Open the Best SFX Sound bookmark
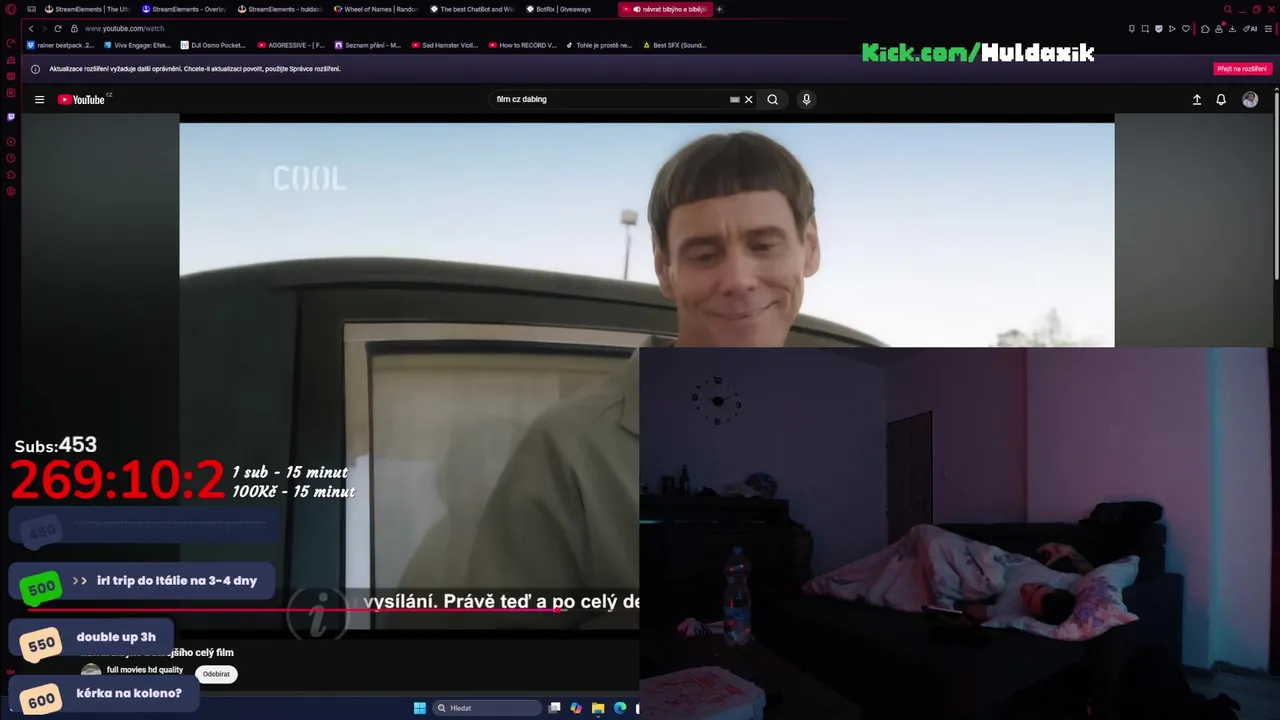1280x720 pixels. (x=675, y=45)
